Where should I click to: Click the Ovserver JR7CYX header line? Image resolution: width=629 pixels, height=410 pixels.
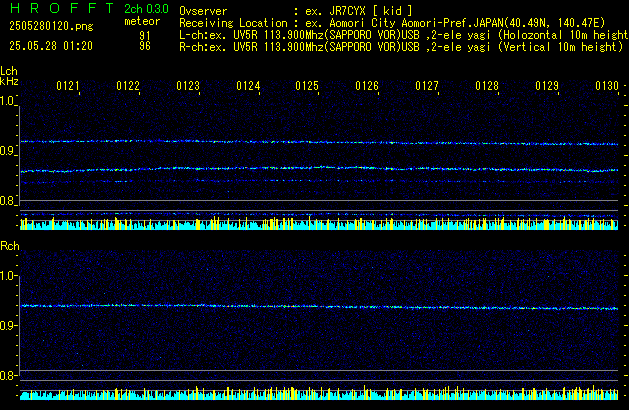(x=296, y=11)
